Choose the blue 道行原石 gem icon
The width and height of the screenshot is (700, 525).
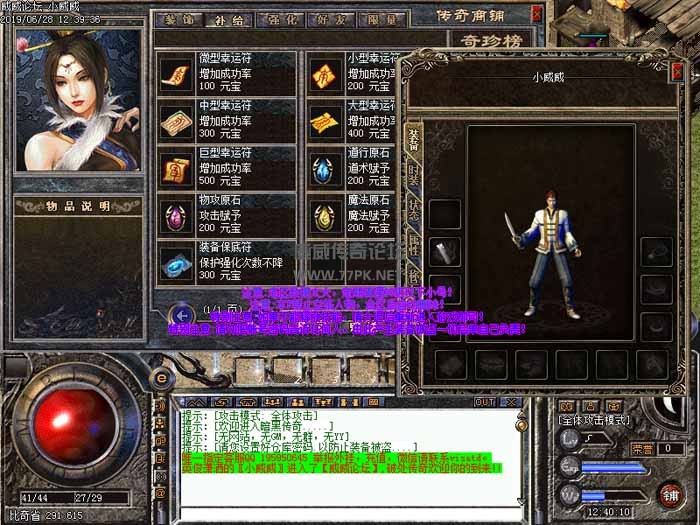[325, 169]
